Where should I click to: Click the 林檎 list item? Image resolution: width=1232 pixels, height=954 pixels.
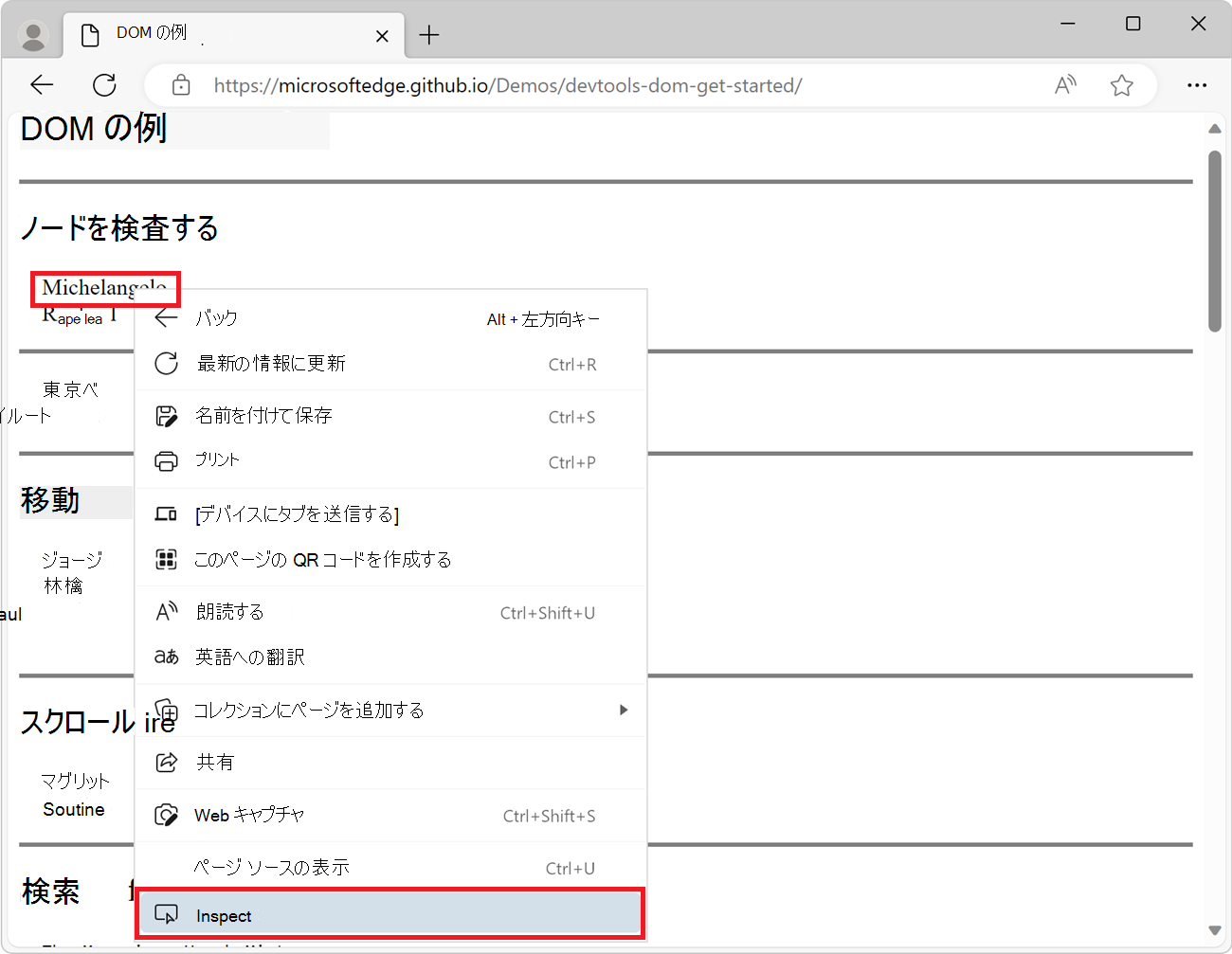pyautogui.click(x=63, y=586)
